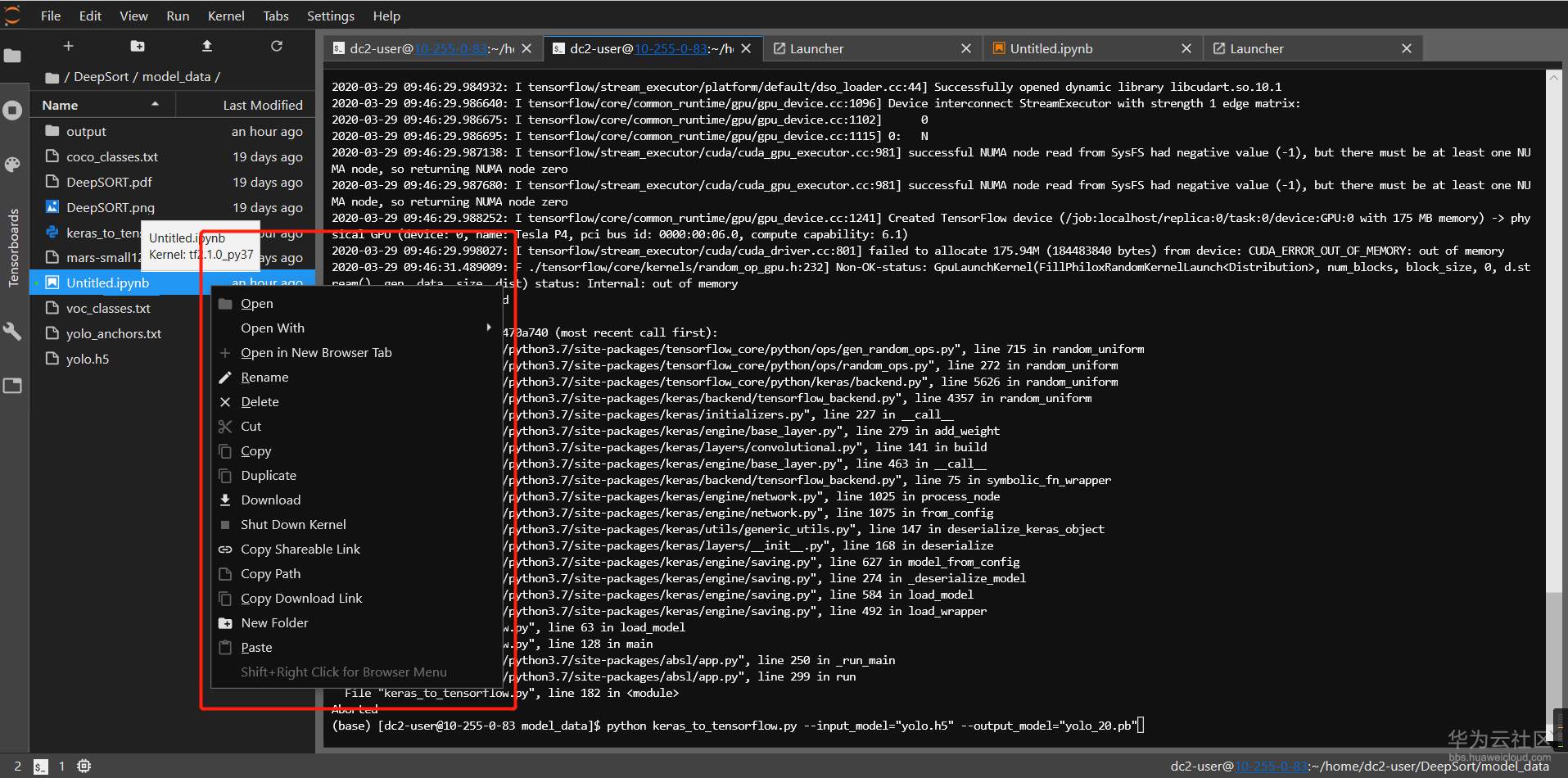Open the View menu
The height and width of the screenshot is (778, 1568).
pyautogui.click(x=133, y=16)
